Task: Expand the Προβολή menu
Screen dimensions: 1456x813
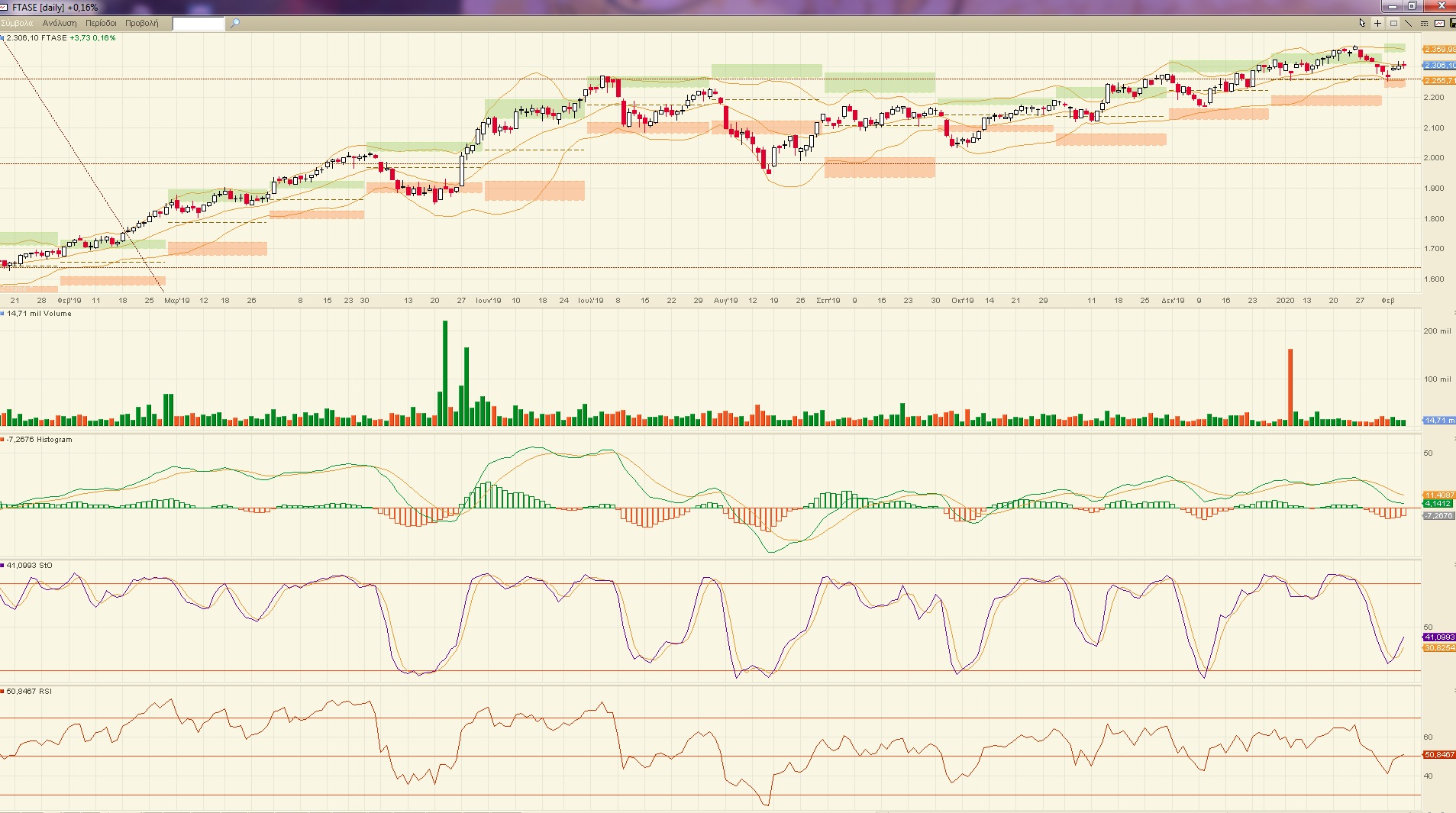Action: point(142,23)
